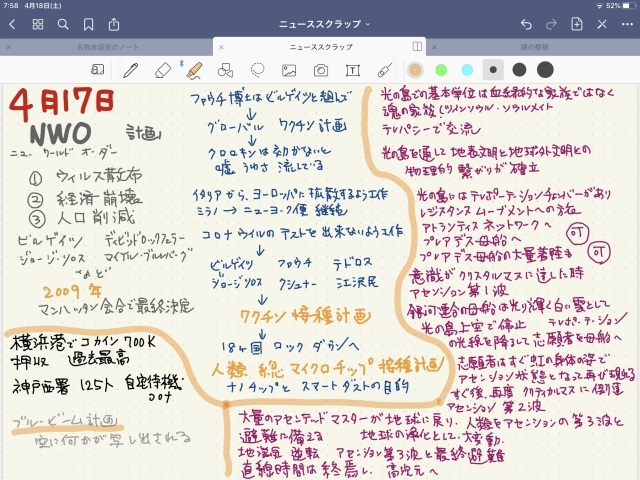The width and height of the screenshot is (640, 480).
Task: Tap the red 4月17日 heading
Action: coord(61,103)
